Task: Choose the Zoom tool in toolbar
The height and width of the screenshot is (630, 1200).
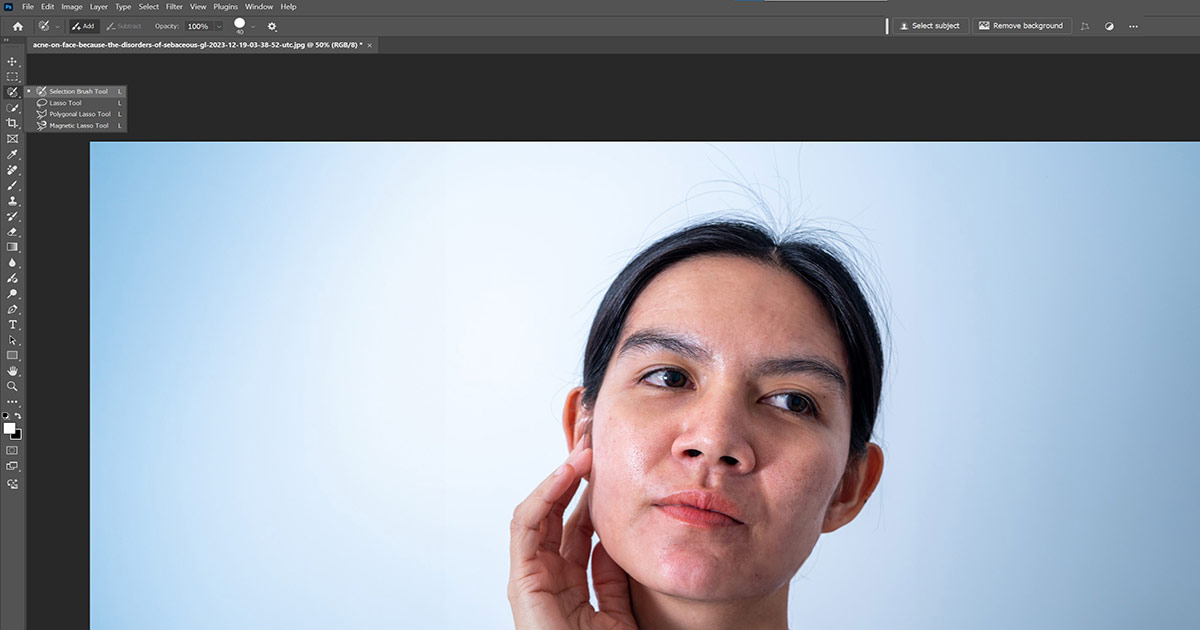Action: [13, 386]
